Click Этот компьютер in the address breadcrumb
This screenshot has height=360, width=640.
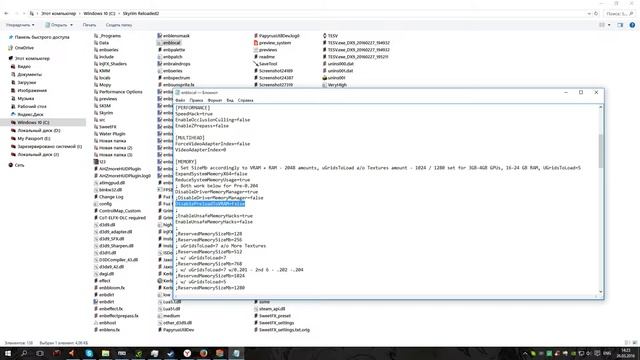click(58, 13)
